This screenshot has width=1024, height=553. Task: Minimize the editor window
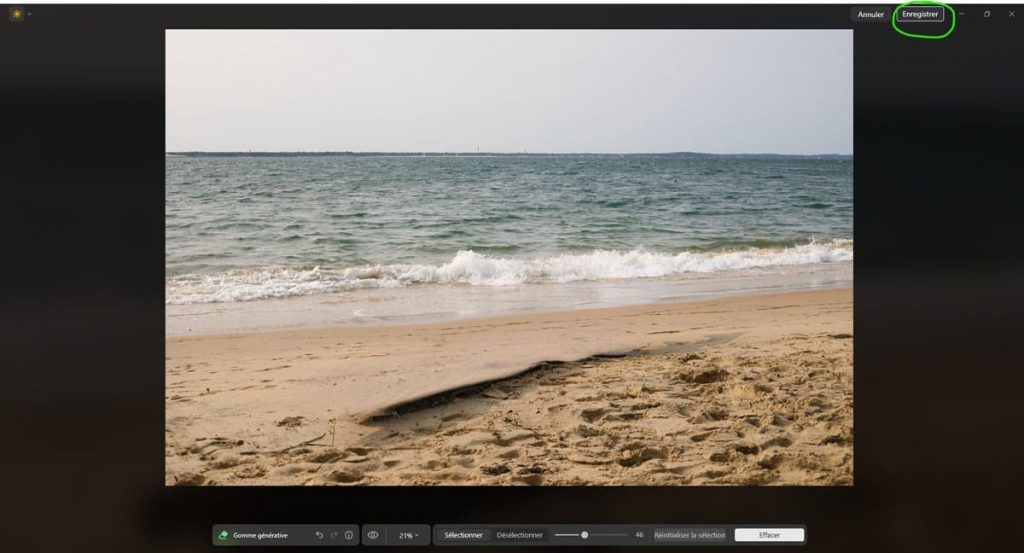[x=963, y=14]
